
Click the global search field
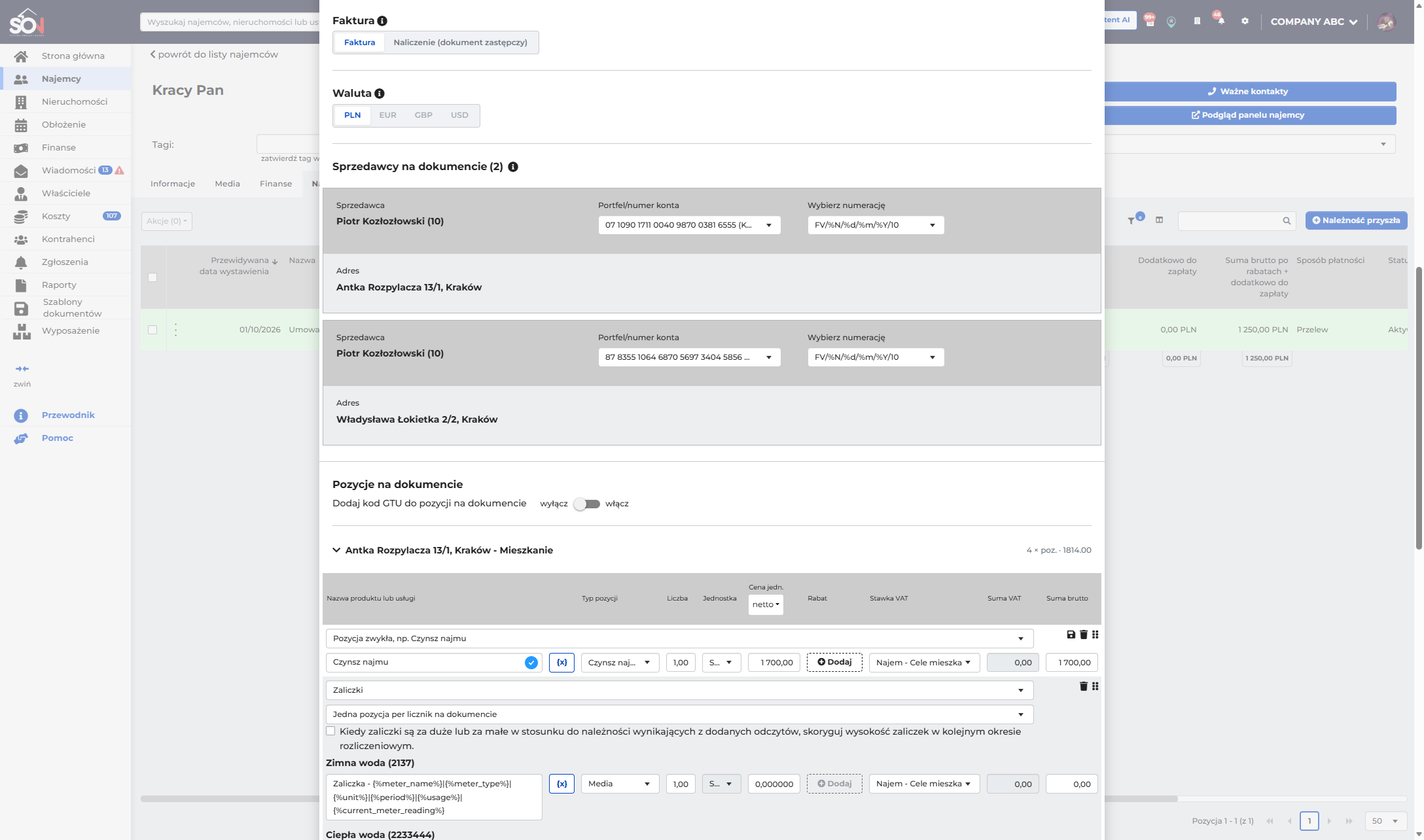coord(230,22)
